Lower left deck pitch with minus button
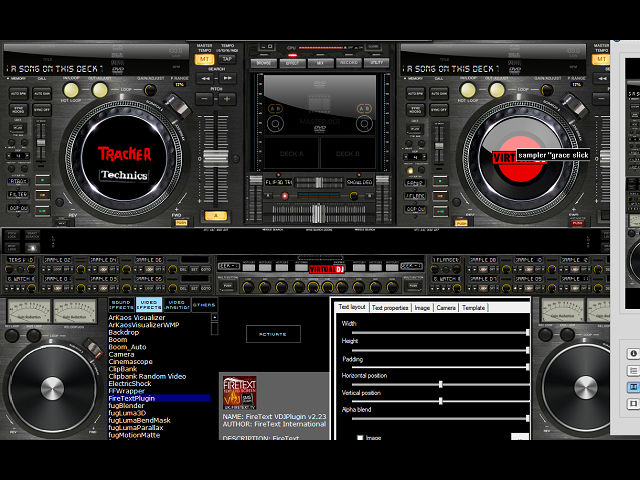The image size is (640, 480). tap(205, 98)
